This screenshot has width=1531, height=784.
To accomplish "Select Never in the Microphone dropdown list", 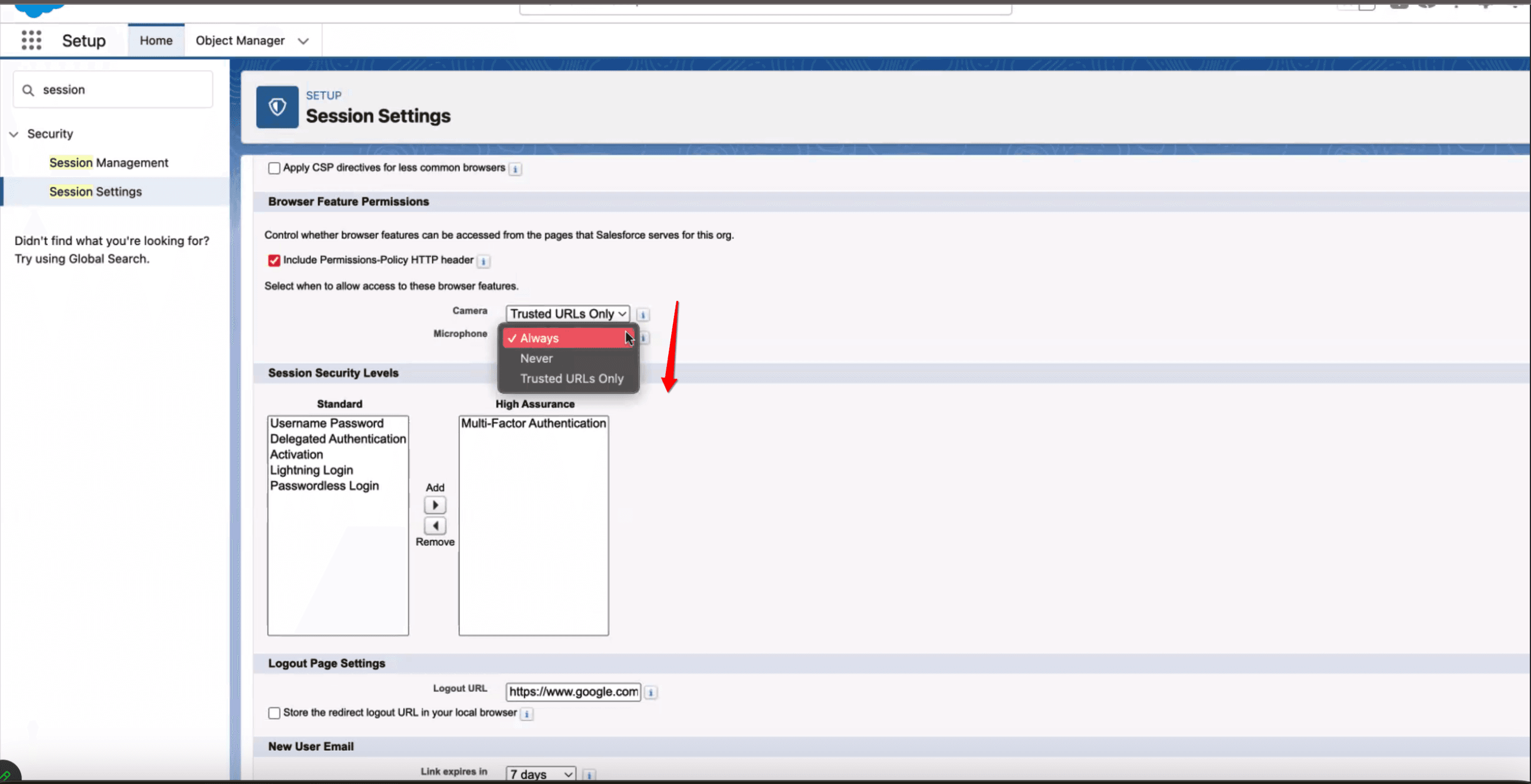I will tap(536, 359).
